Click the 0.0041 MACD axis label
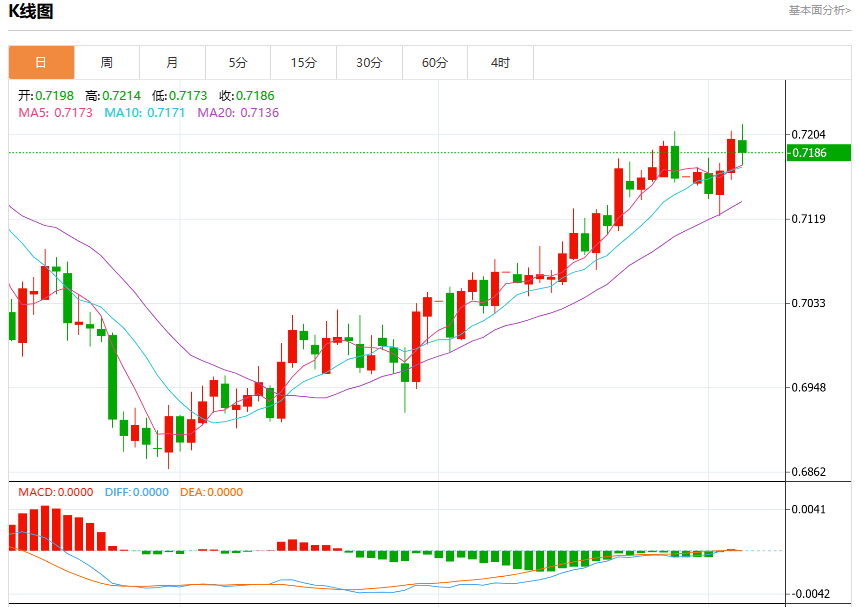 point(808,509)
